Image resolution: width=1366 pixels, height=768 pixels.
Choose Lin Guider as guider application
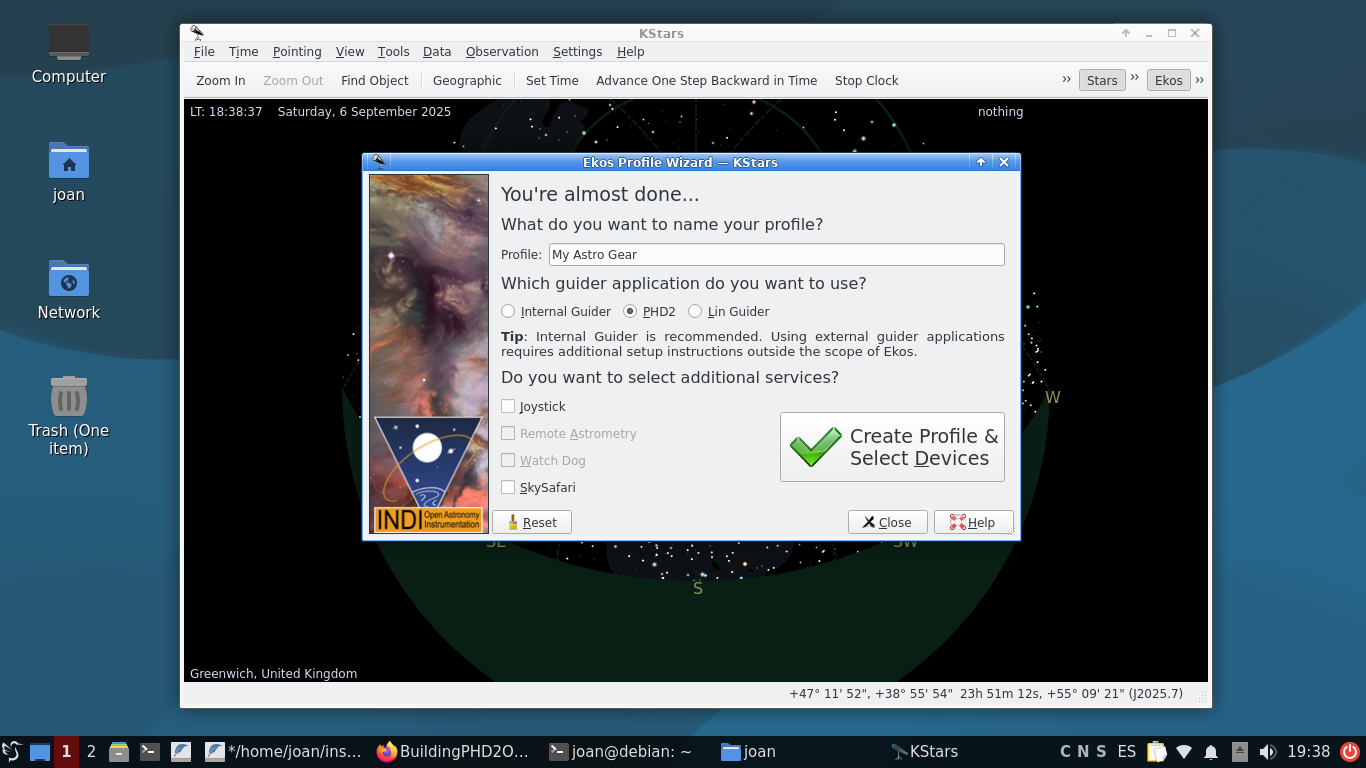click(695, 311)
